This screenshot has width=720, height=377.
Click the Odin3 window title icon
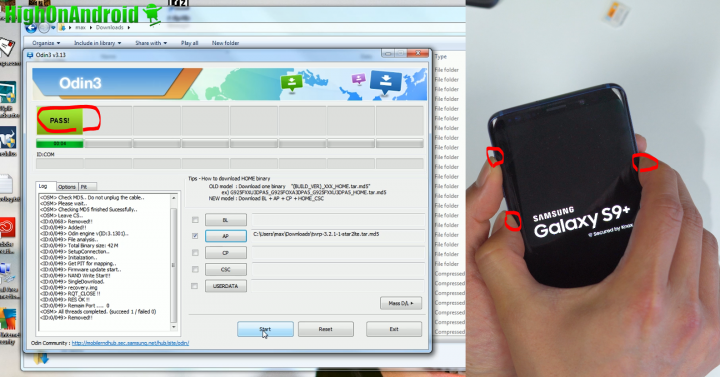coord(30,55)
